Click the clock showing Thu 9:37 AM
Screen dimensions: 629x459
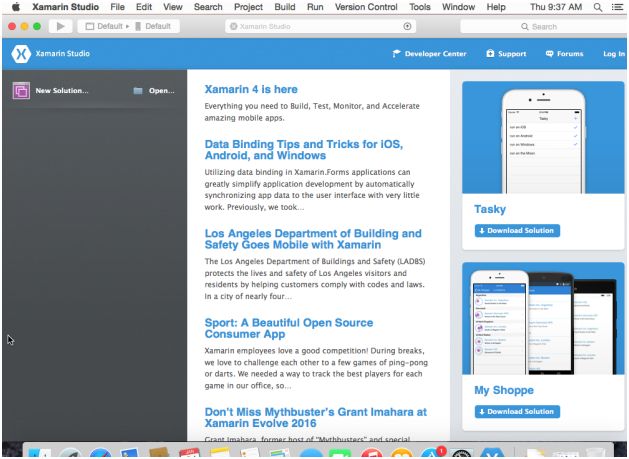[556, 7]
